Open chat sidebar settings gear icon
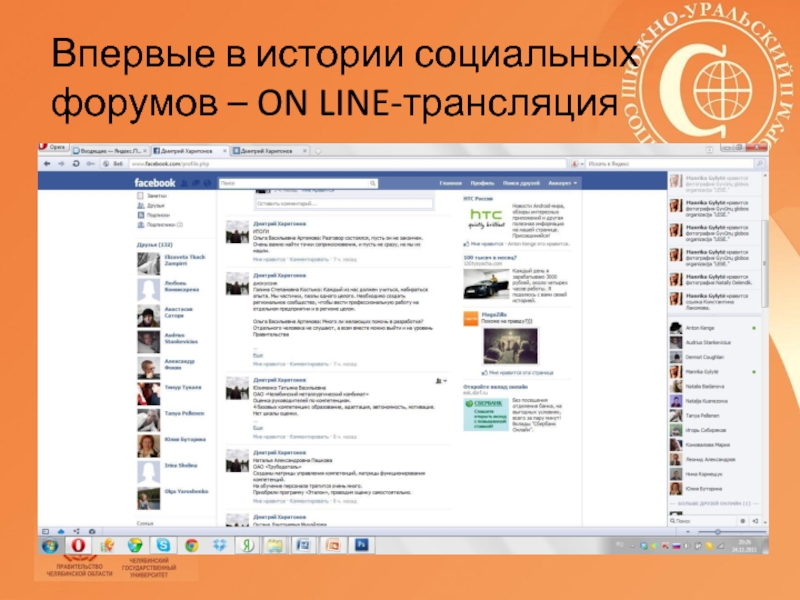The image size is (800, 600). click(743, 521)
